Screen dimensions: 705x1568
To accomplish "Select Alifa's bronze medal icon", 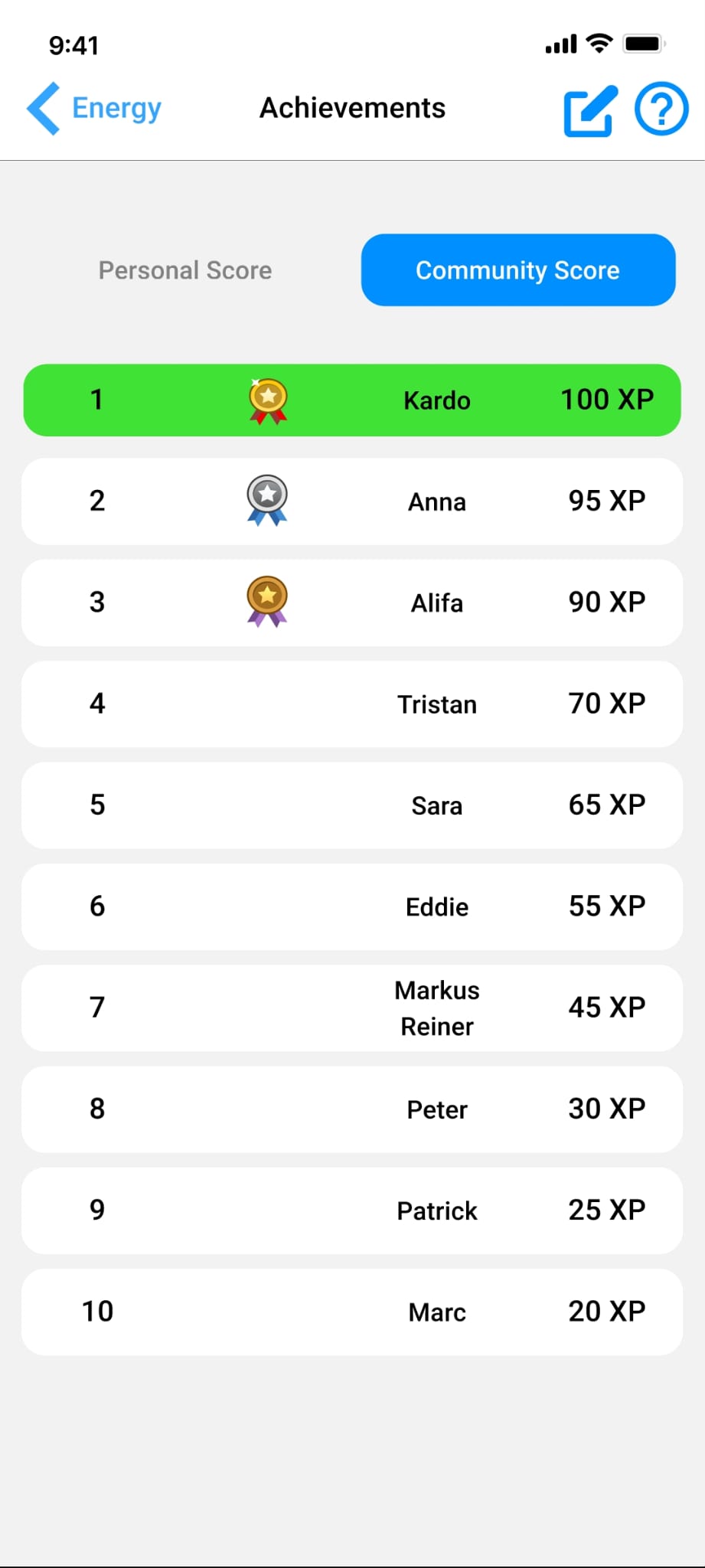I will click(267, 602).
